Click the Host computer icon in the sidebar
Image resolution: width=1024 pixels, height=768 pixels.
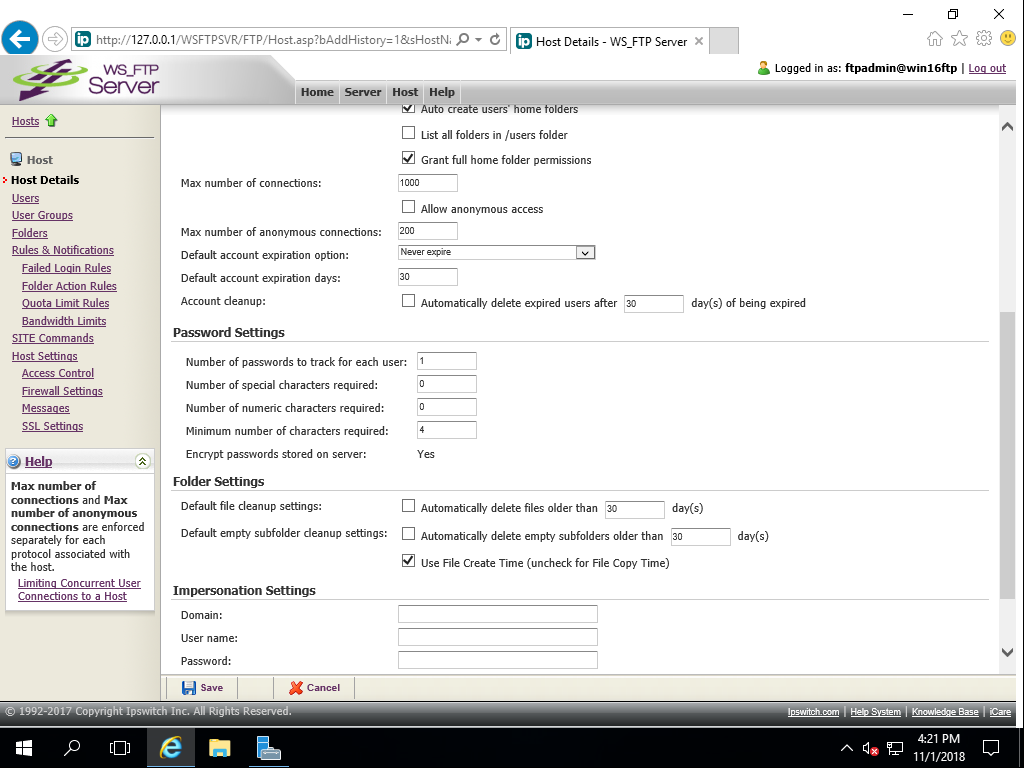17,158
